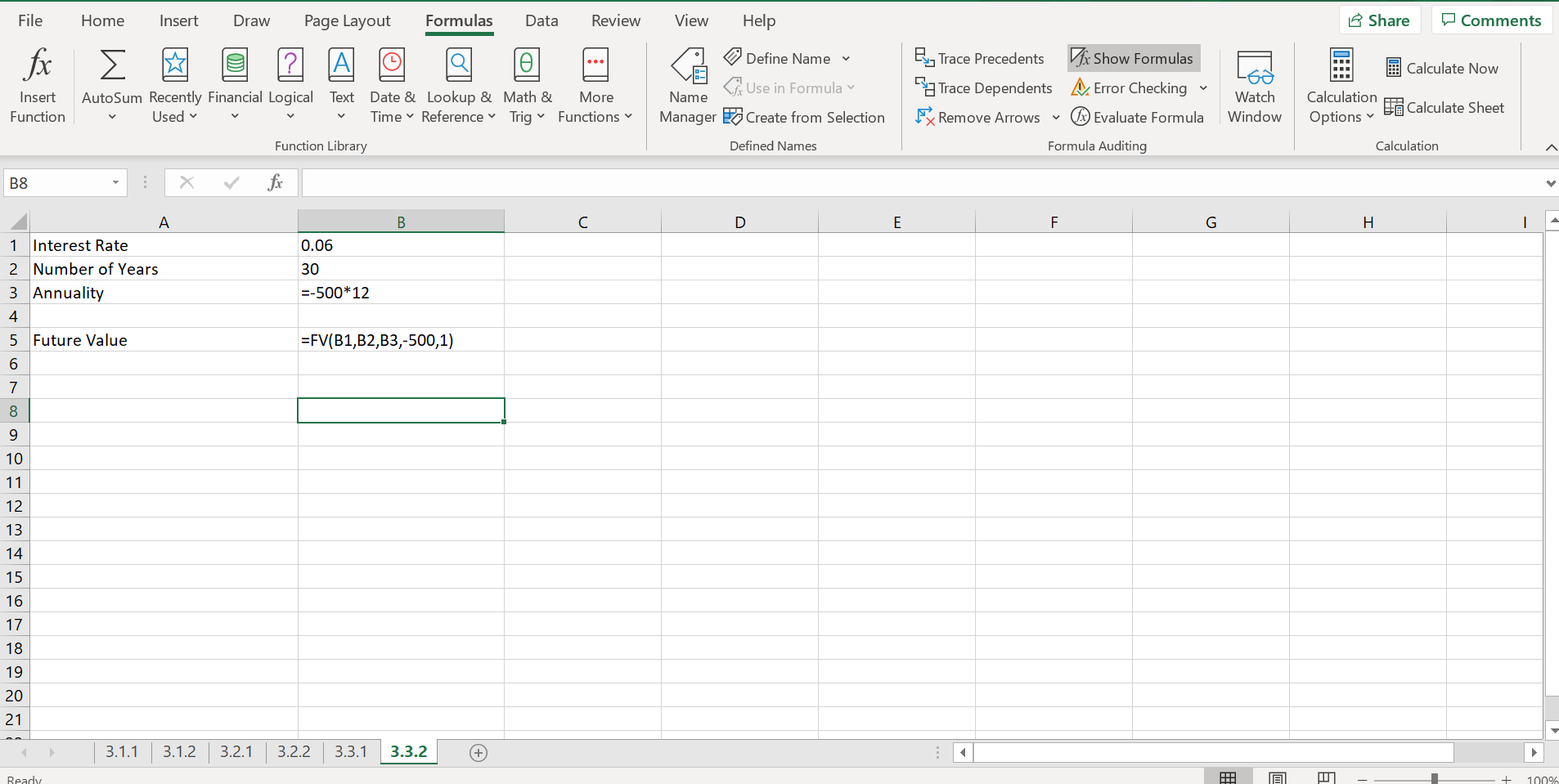Switch to Page Layout view in status bar
1559x784 pixels.
1278,777
